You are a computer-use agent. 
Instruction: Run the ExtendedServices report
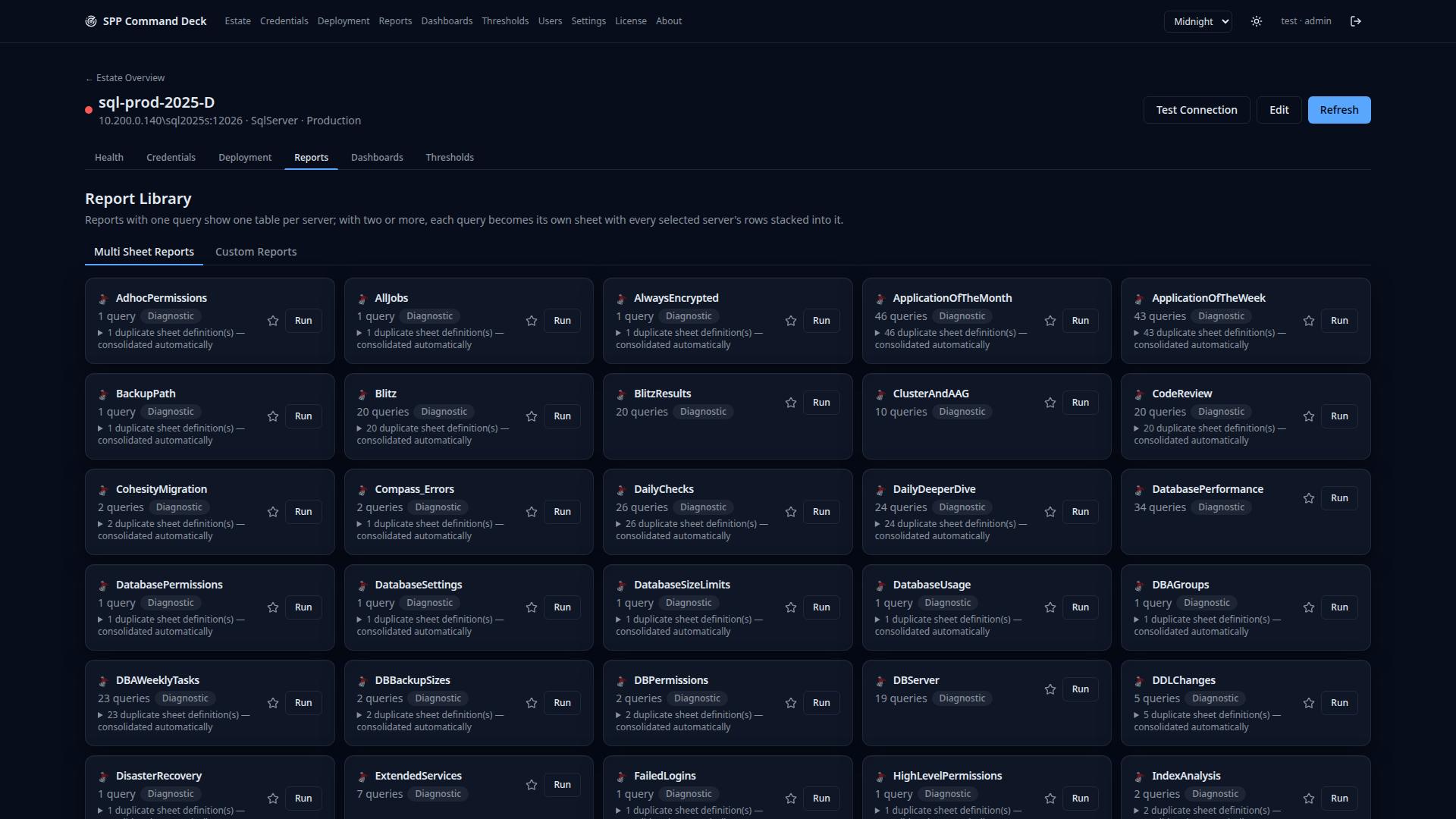click(x=562, y=785)
